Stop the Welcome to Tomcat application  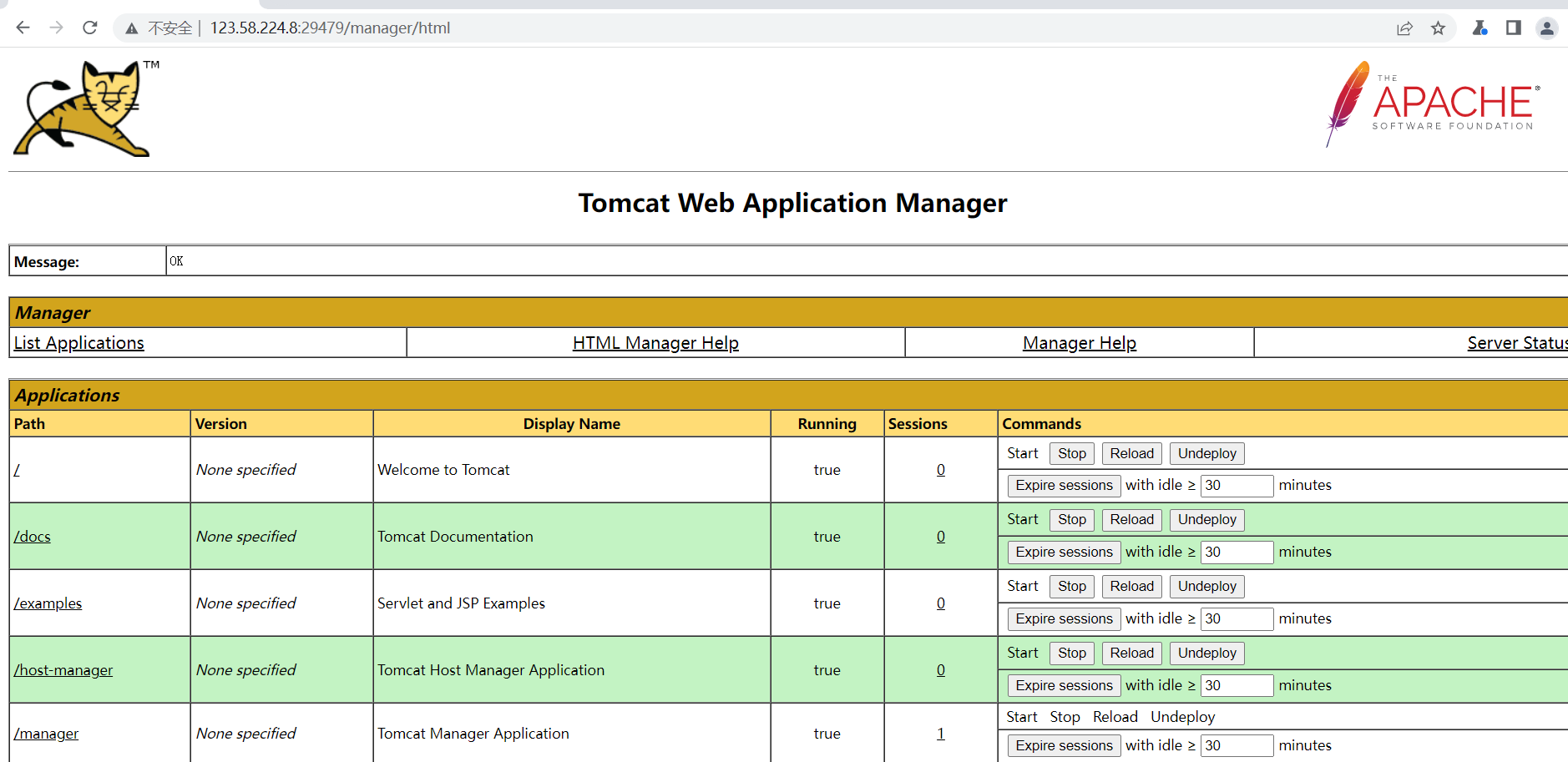pyautogui.click(x=1072, y=453)
